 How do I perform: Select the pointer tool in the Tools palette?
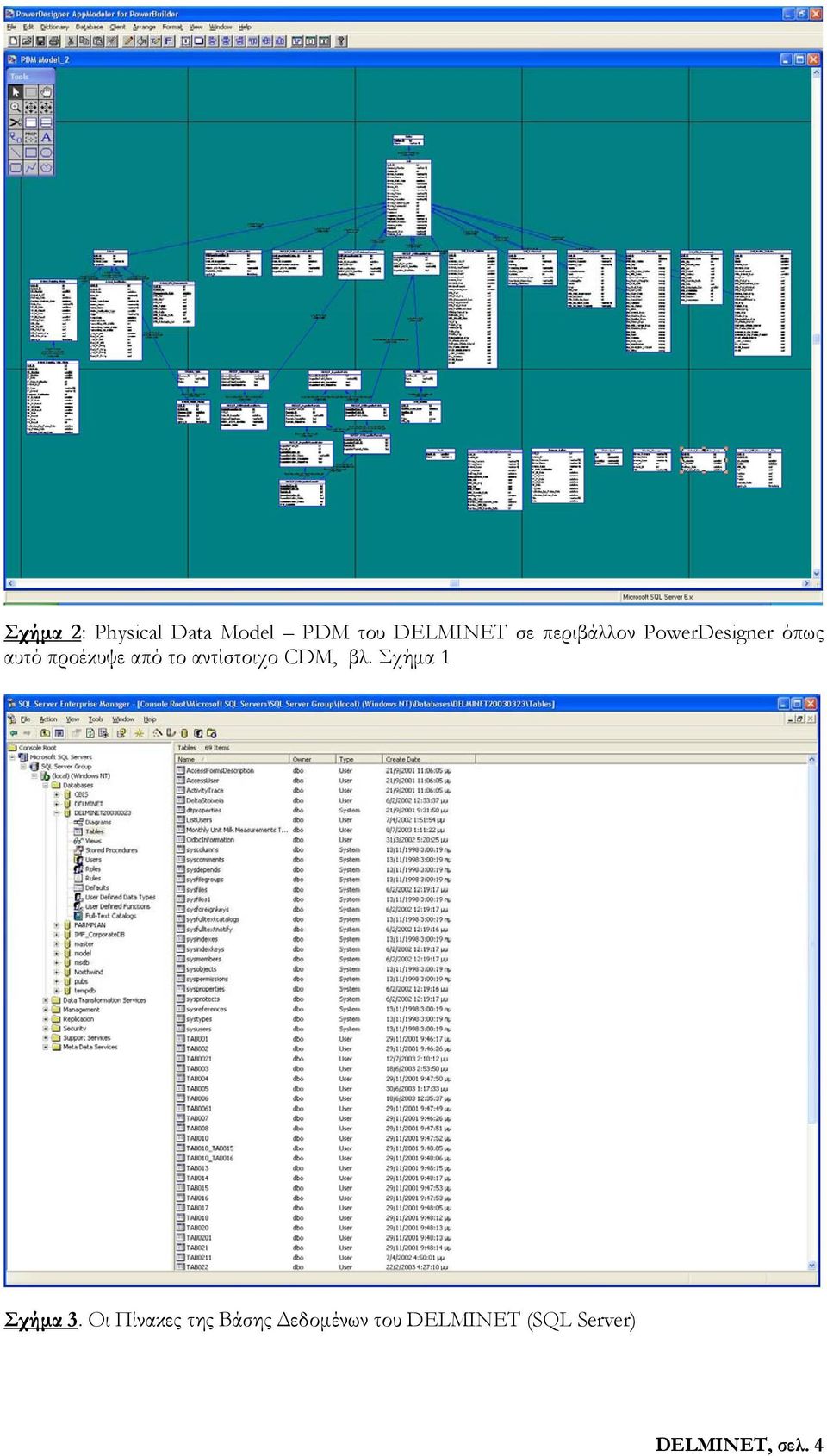coord(15,91)
